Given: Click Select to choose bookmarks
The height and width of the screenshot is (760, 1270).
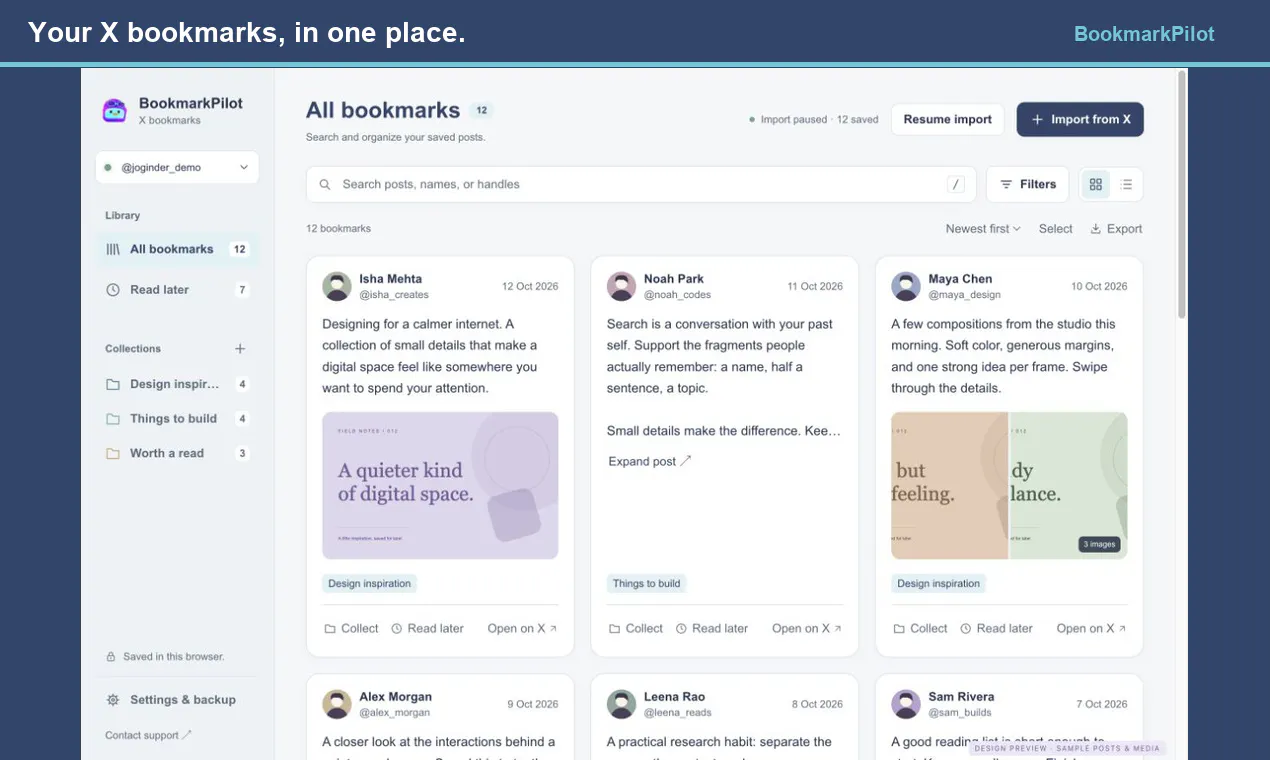Looking at the screenshot, I should [x=1055, y=229].
